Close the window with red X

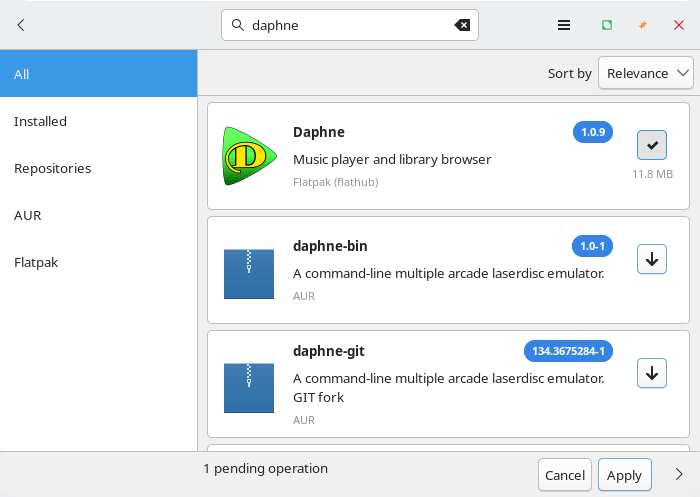pos(679,25)
